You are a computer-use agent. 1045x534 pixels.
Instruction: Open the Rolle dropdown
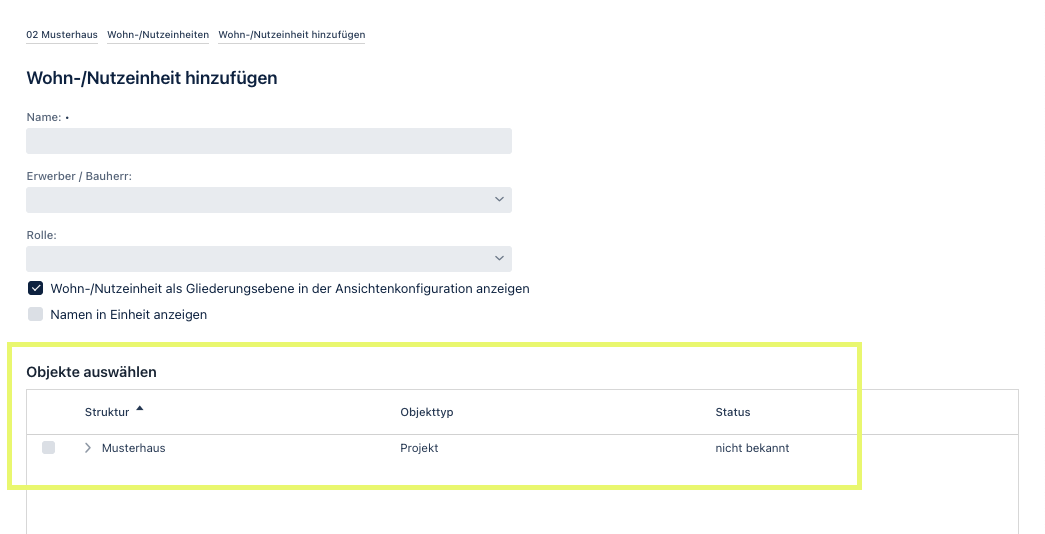(x=269, y=259)
